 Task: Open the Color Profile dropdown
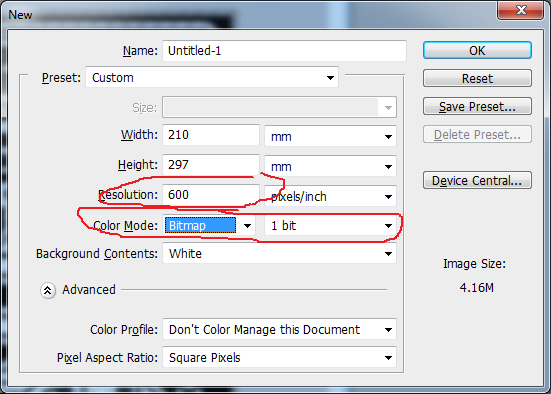[x=279, y=329]
